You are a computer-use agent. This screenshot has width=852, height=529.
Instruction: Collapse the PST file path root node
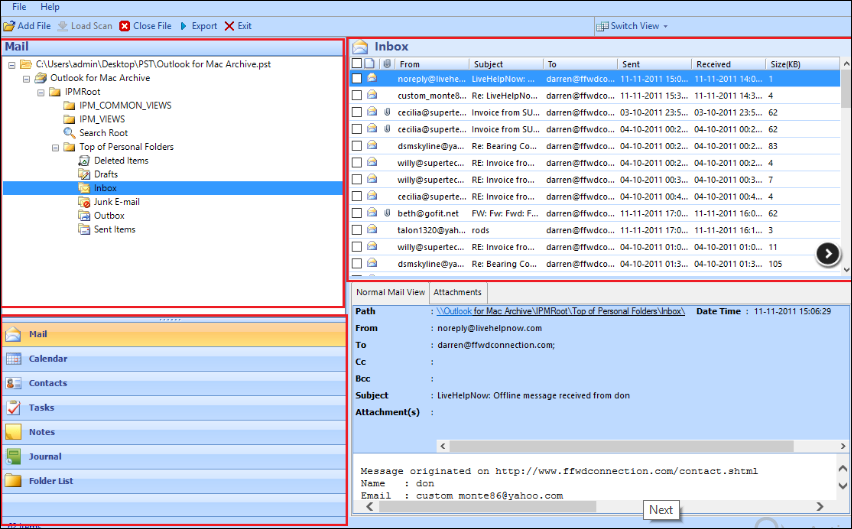pos(11,65)
